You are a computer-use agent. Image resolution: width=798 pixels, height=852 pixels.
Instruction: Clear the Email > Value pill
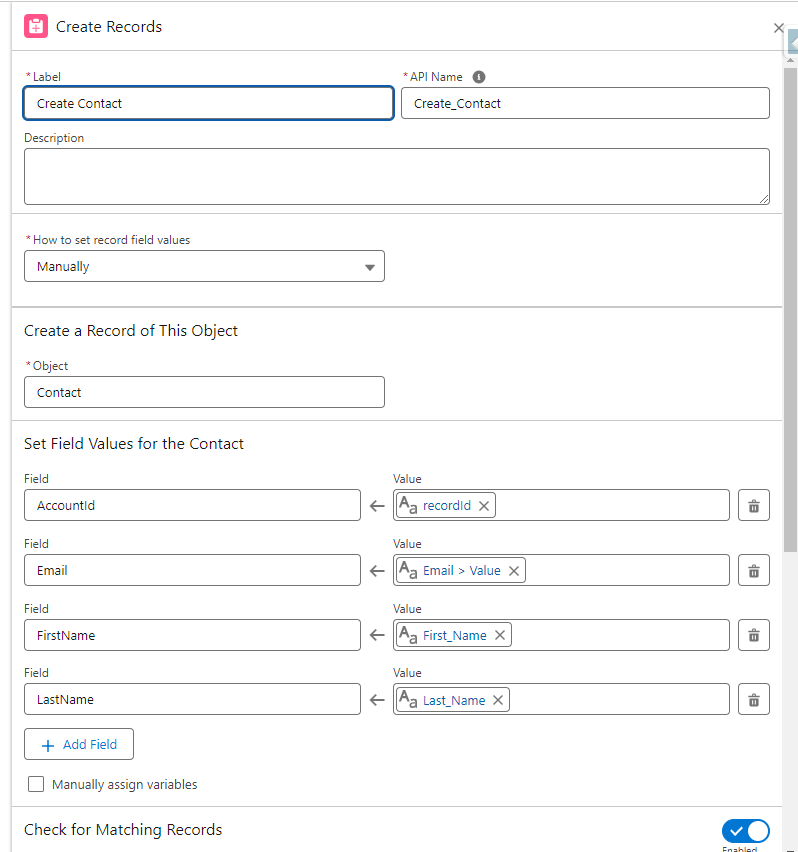pos(514,571)
